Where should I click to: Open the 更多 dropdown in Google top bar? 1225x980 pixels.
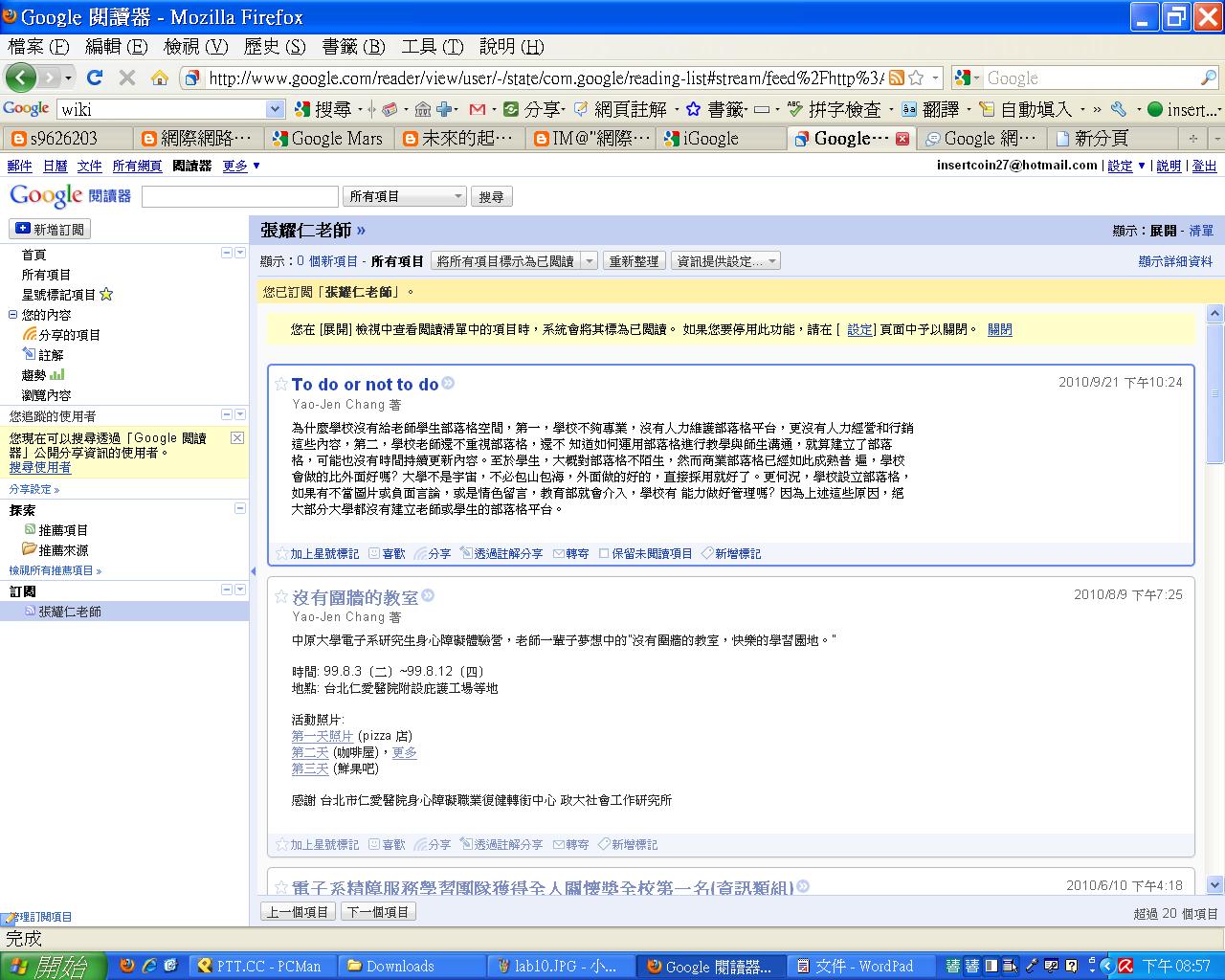[x=241, y=166]
